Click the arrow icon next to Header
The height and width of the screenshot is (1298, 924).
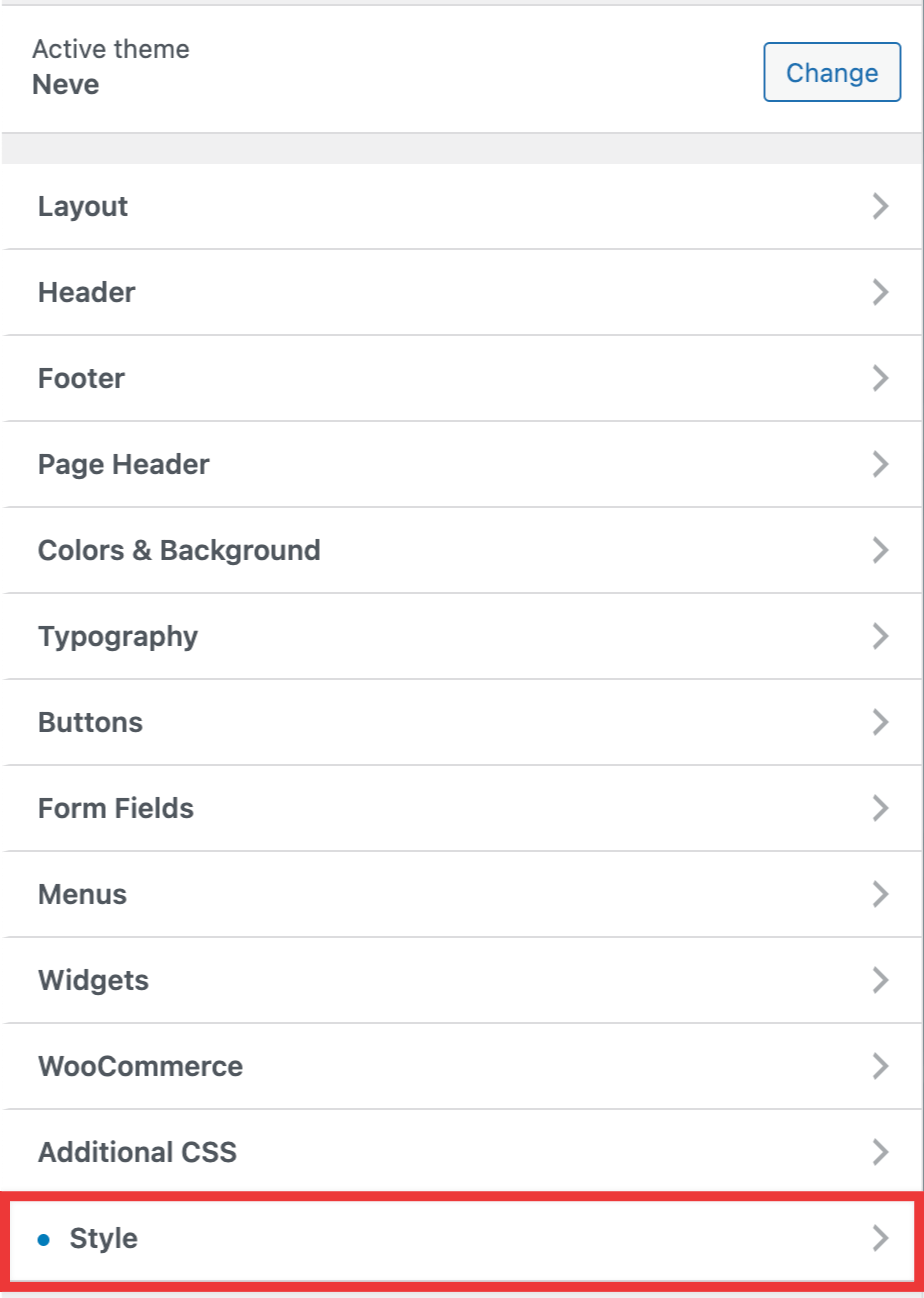[880, 292]
